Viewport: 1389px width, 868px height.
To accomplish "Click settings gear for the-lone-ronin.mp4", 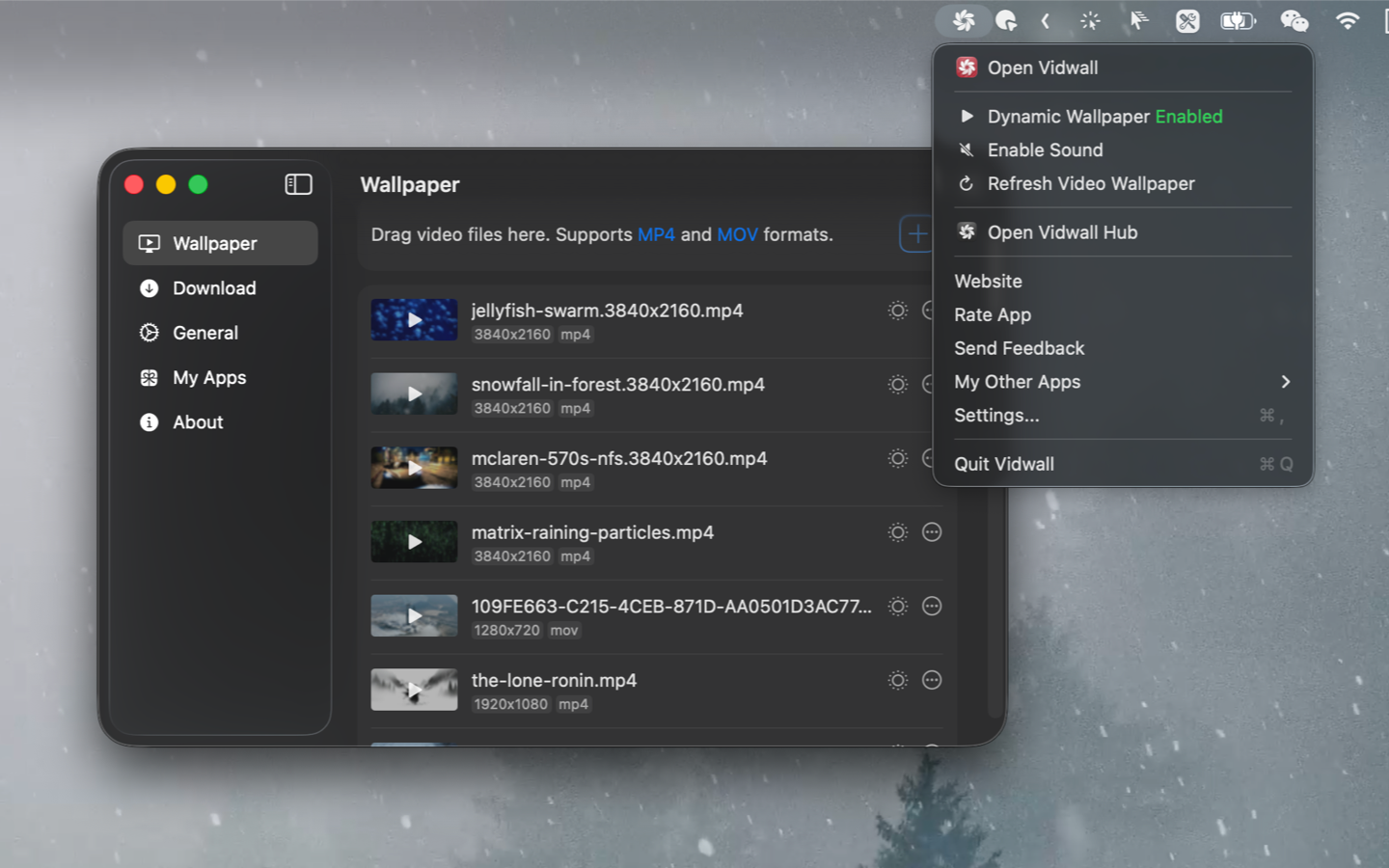I will (x=897, y=681).
